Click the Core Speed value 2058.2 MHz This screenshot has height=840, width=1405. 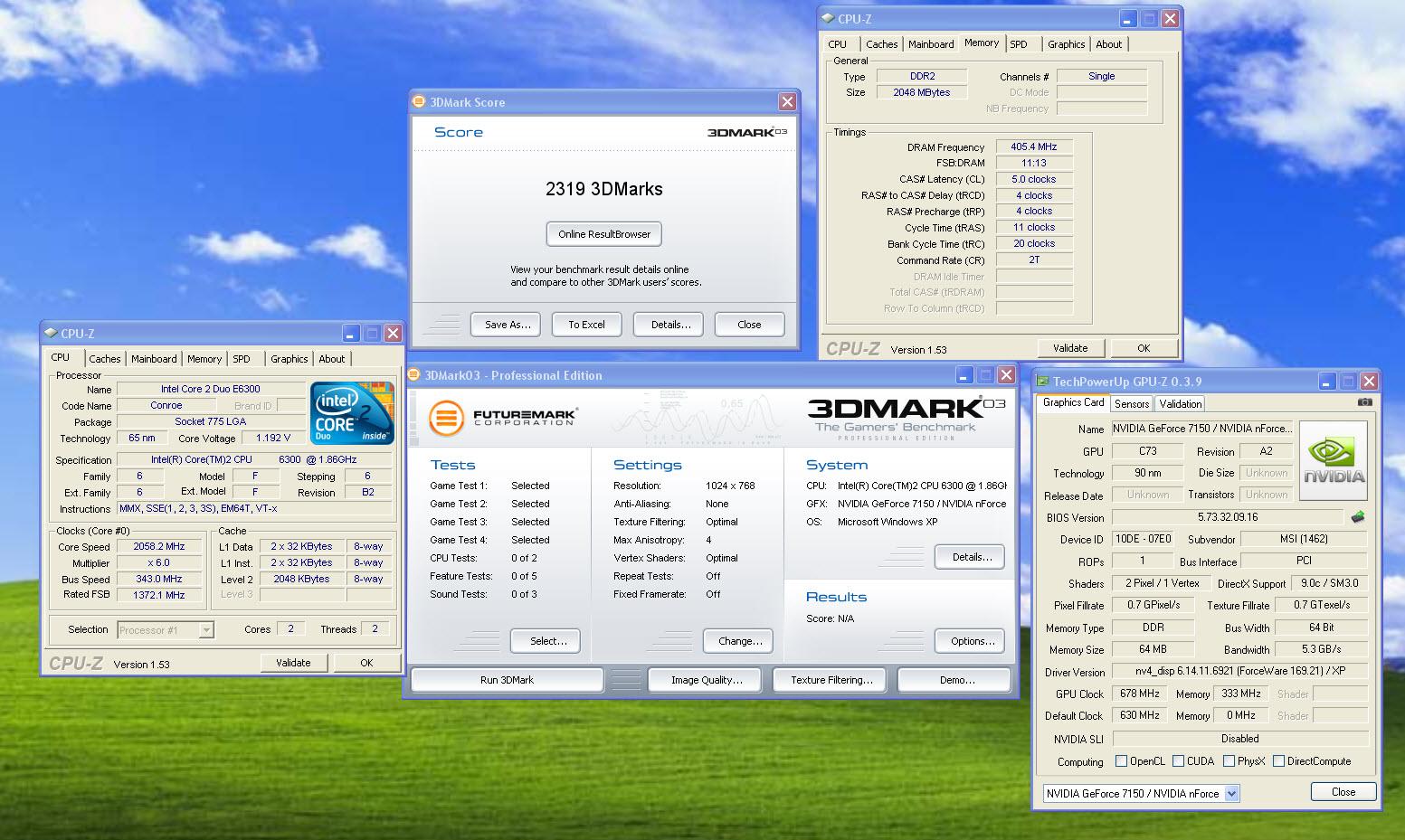pos(159,546)
